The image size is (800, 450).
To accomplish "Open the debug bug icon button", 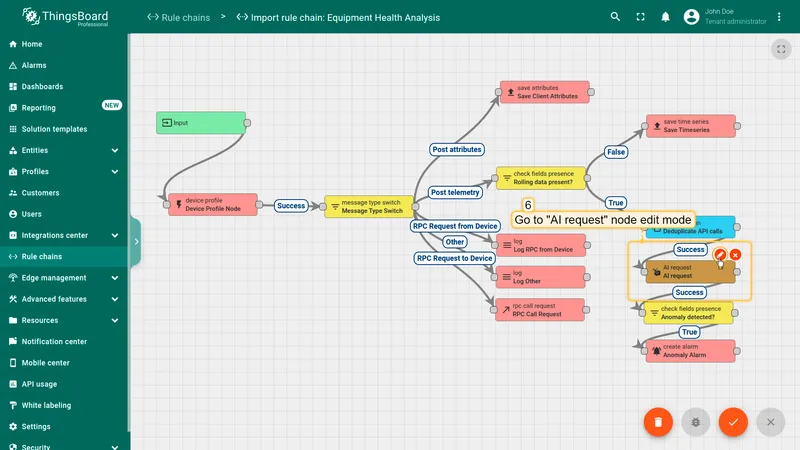I will (695, 422).
